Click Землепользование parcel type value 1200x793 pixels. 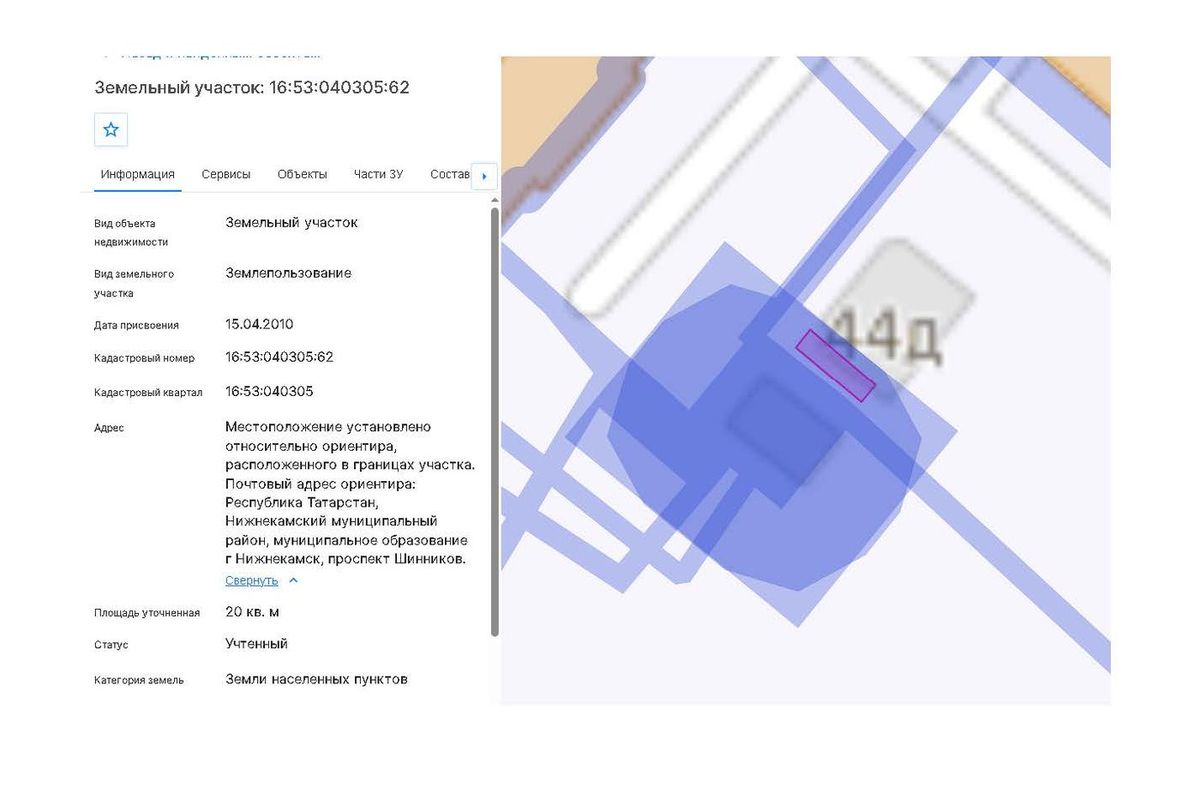pos(288,273)
